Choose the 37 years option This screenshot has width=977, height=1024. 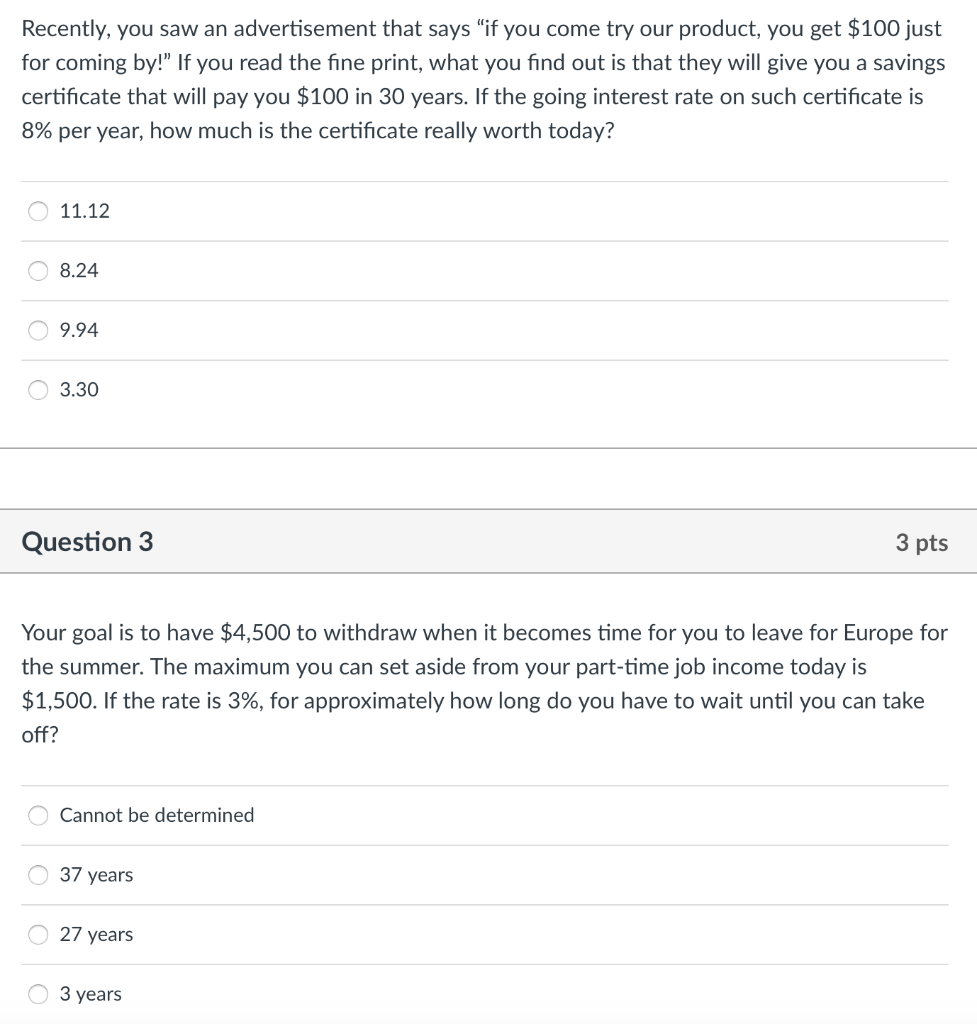[x=96, y=874]
